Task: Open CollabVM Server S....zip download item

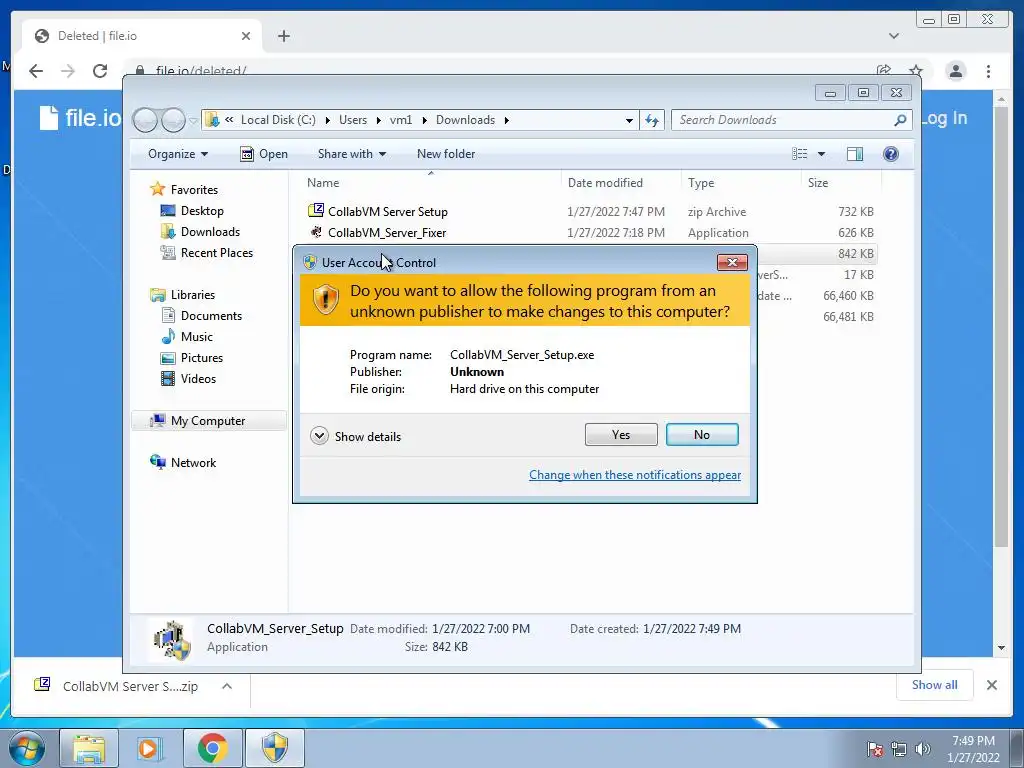Action: [118, 686]
